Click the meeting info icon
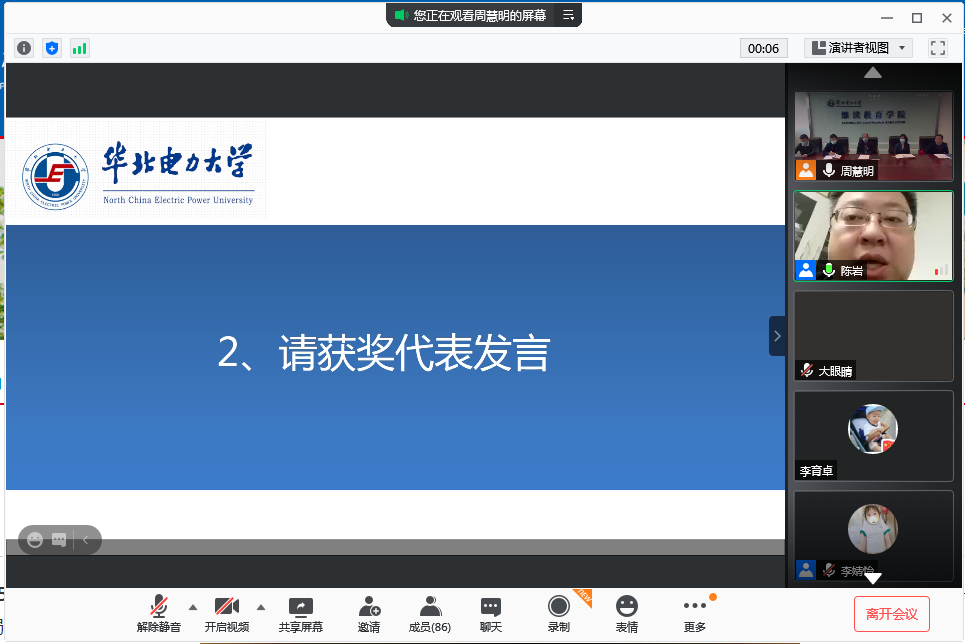This screenshot has height=644, width=965. pyautogui.click(x=24, y=48)
